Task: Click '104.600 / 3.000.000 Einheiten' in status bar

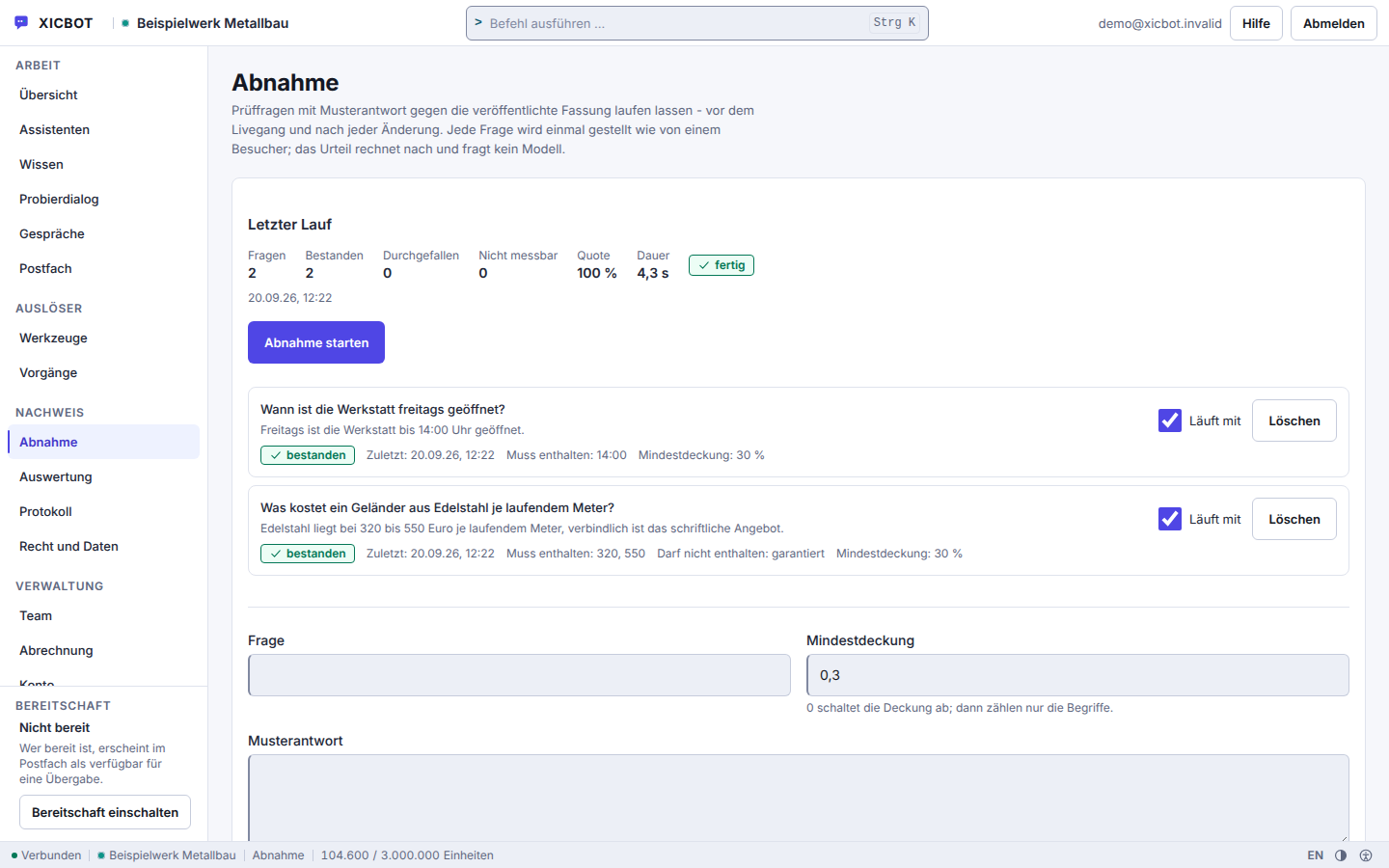Action: pyautogui.click(x=407, y=855)
